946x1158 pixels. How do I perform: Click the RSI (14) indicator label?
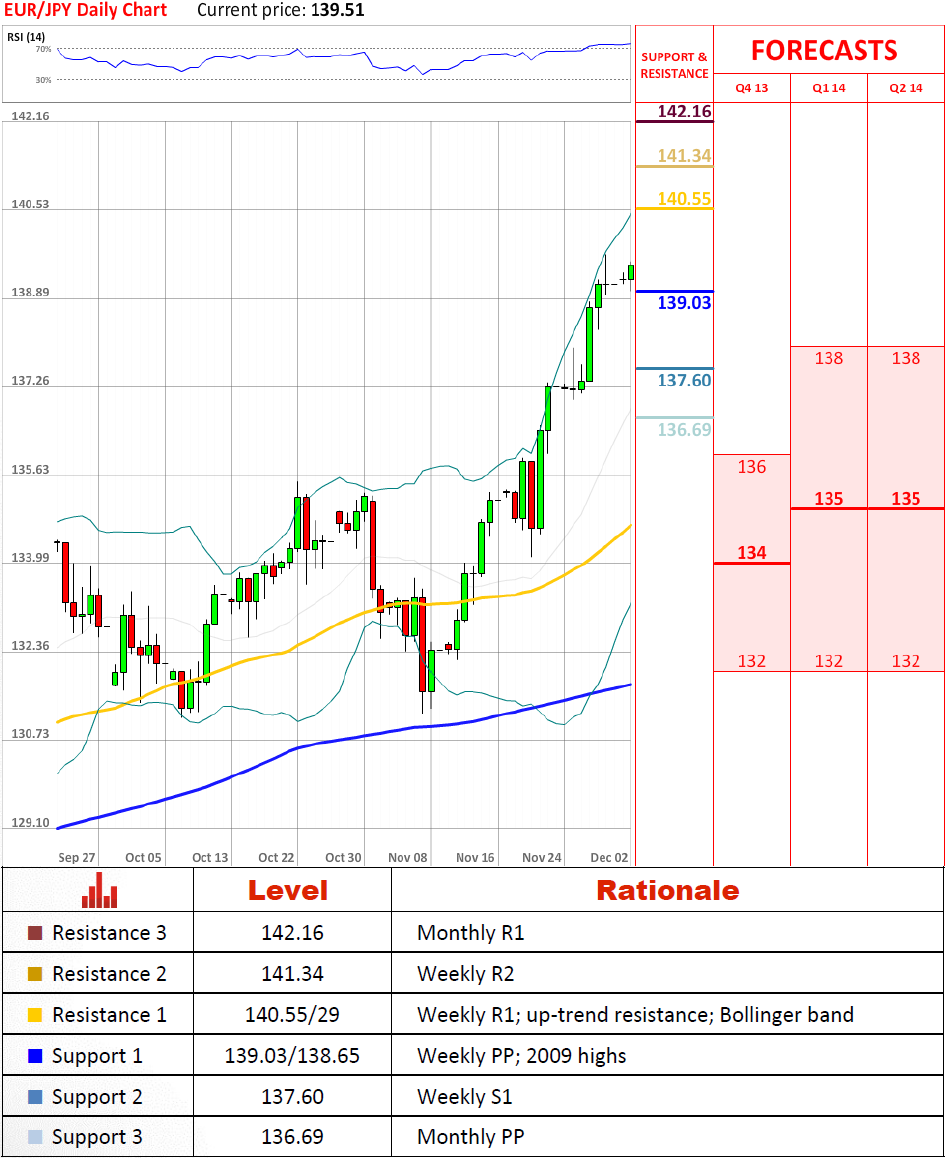[26, 37]
